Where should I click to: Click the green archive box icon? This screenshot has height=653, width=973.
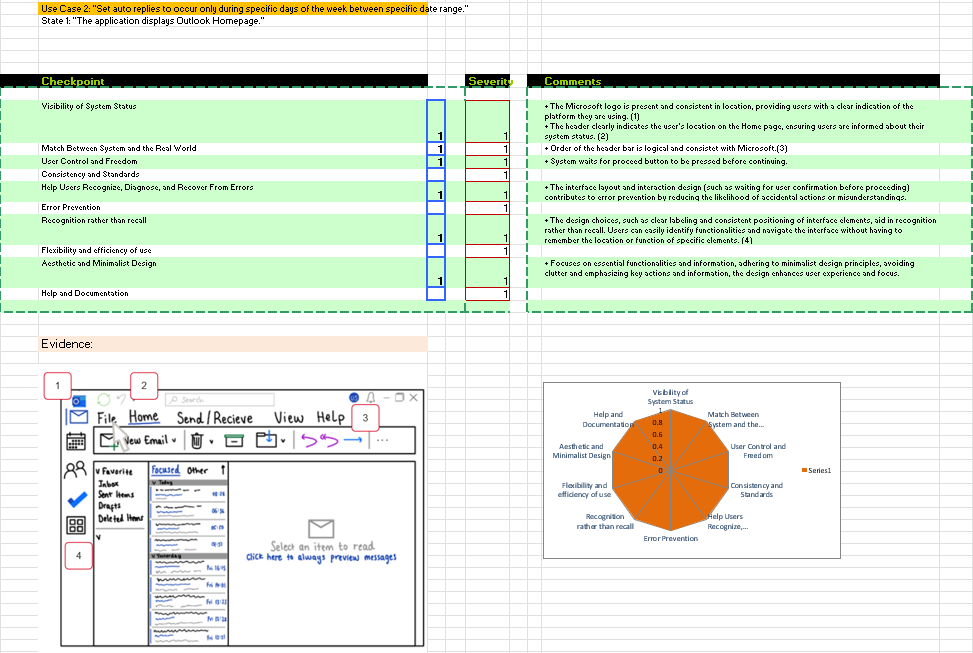234,441
